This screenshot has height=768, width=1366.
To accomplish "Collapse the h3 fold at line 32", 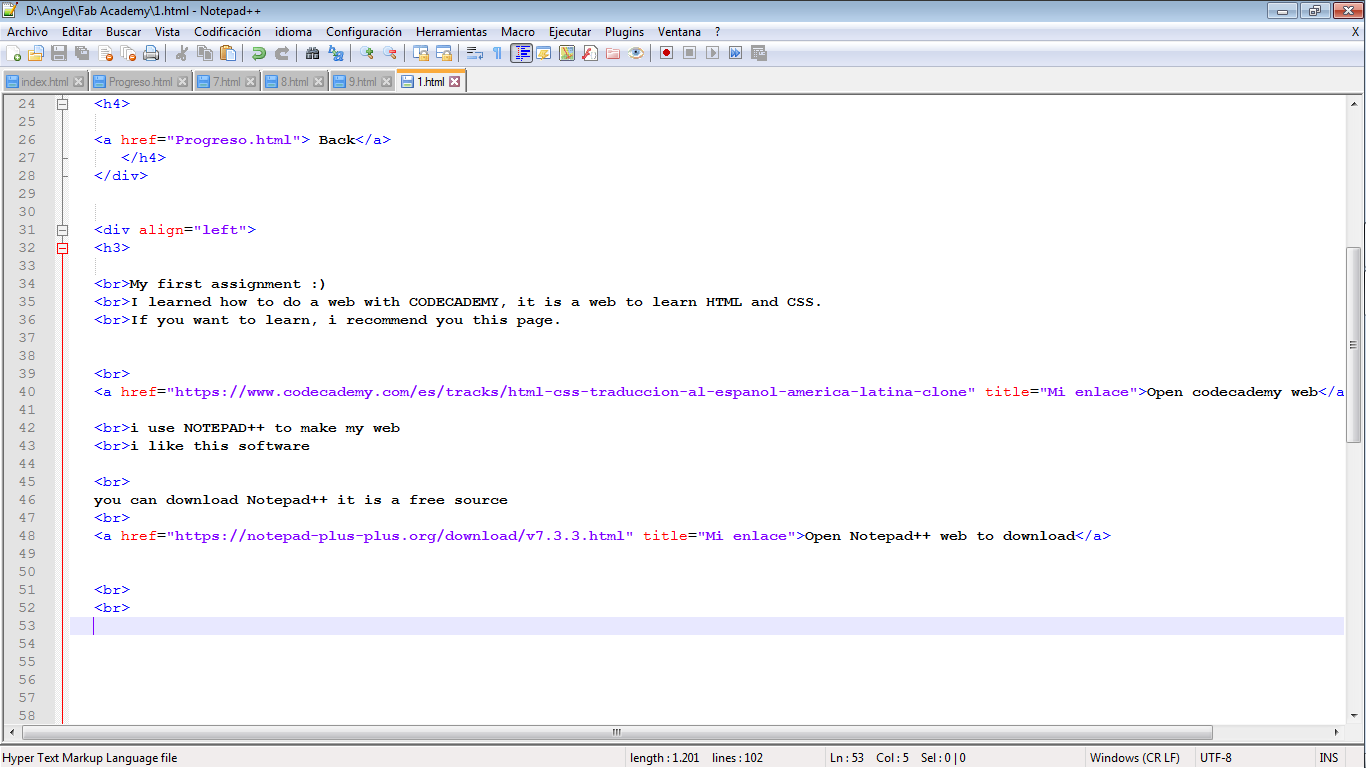I will [x=62, y=248].
